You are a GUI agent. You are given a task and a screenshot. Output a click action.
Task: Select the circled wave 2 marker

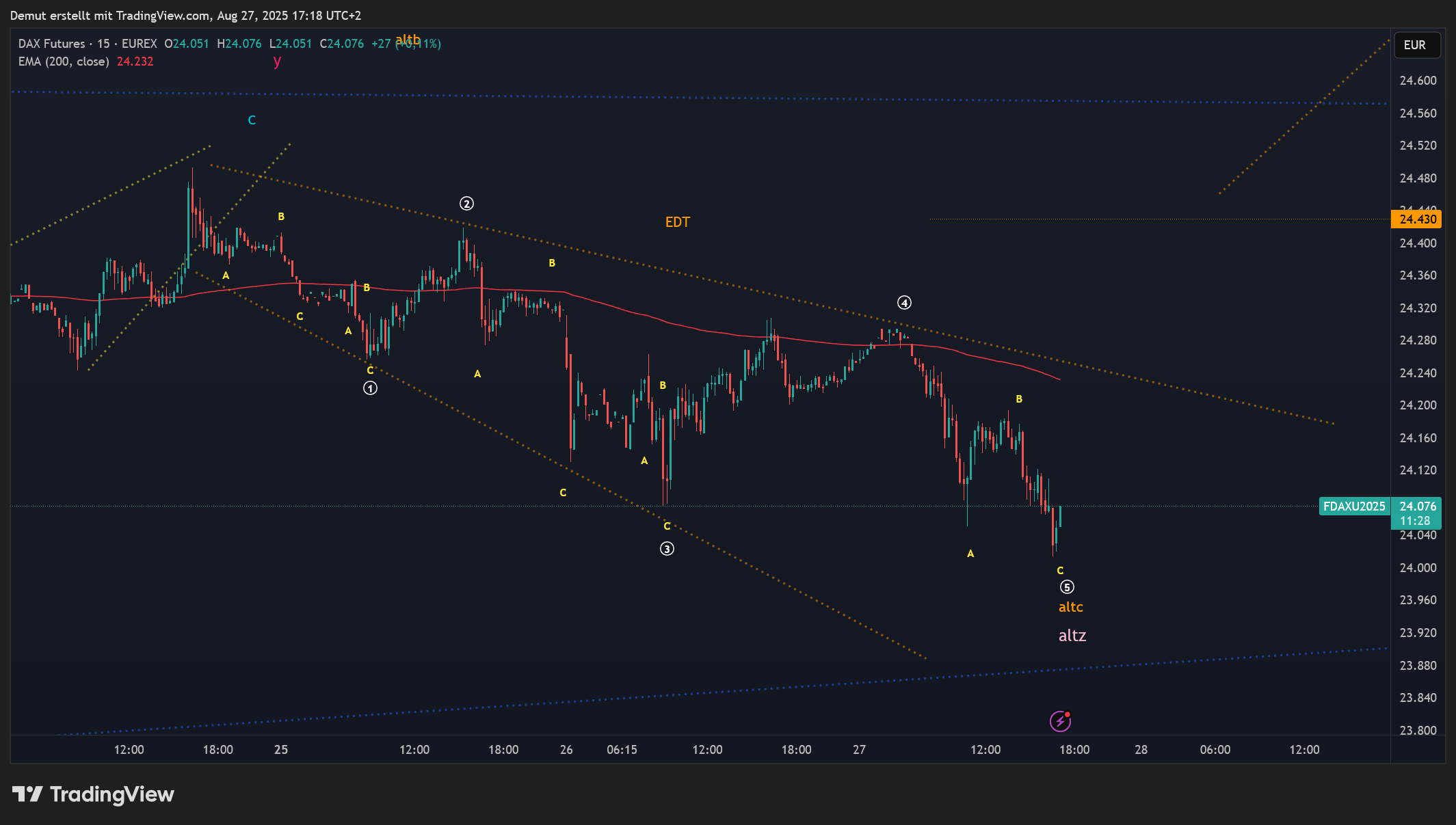466,204
